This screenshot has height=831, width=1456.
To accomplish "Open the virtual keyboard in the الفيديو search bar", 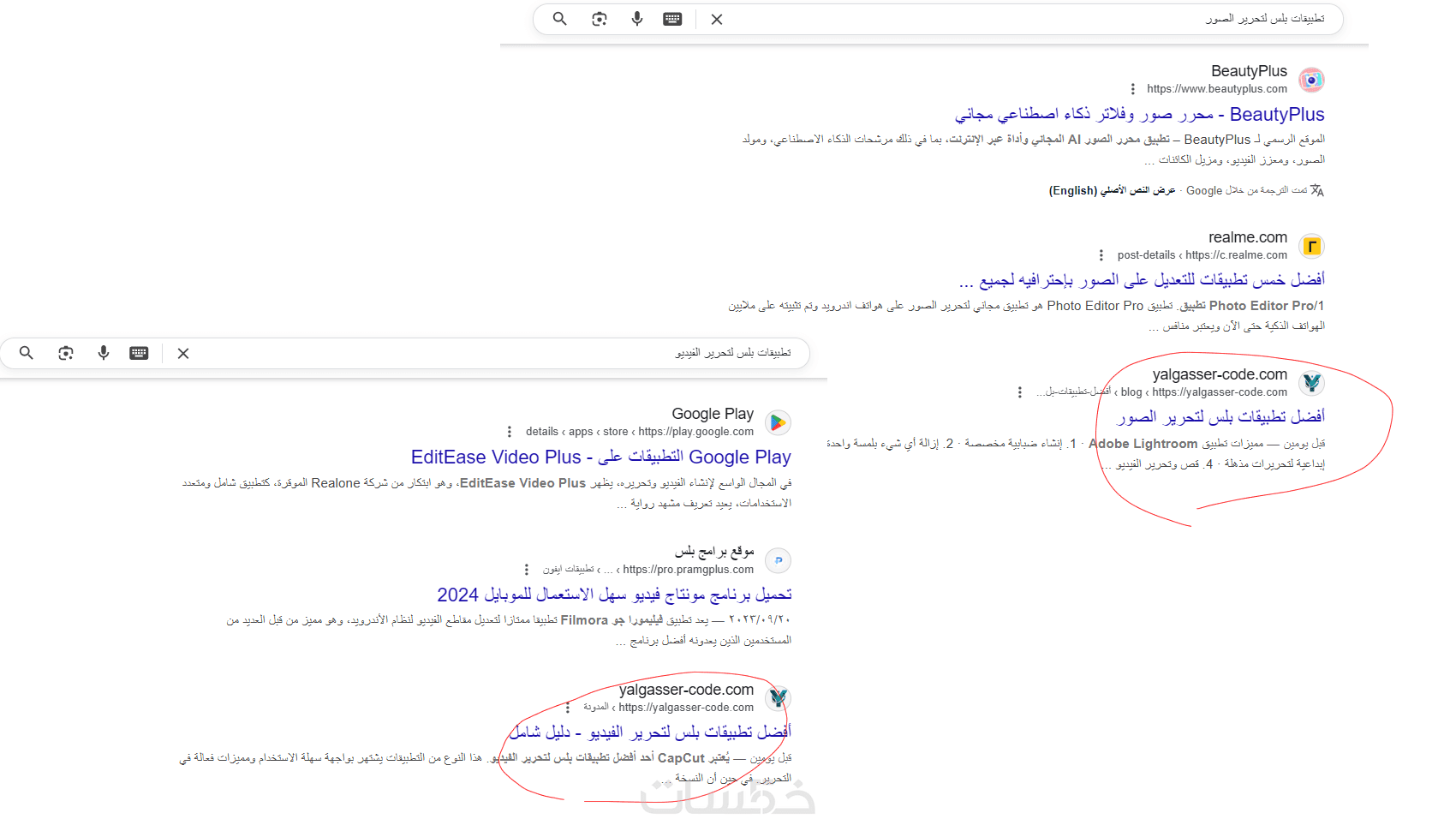I will coord(139,353).
